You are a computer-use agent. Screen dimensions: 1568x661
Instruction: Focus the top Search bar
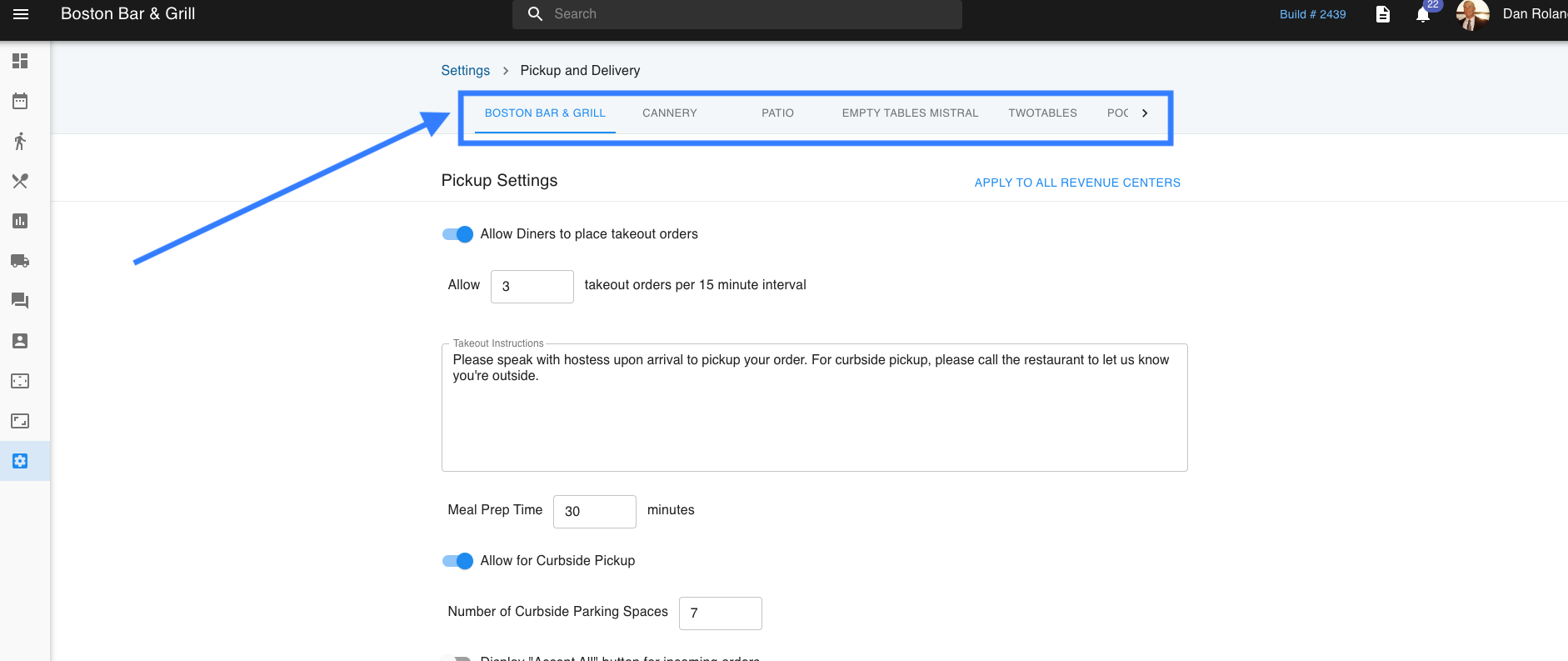(737, 14)
